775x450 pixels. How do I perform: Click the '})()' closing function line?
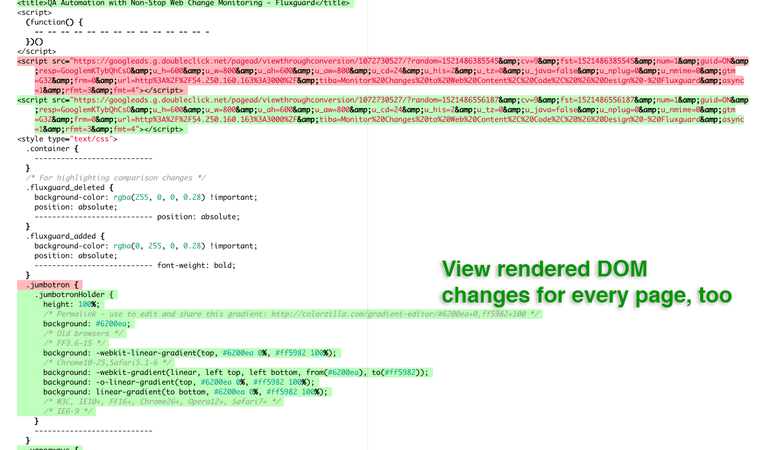point(34,42)
